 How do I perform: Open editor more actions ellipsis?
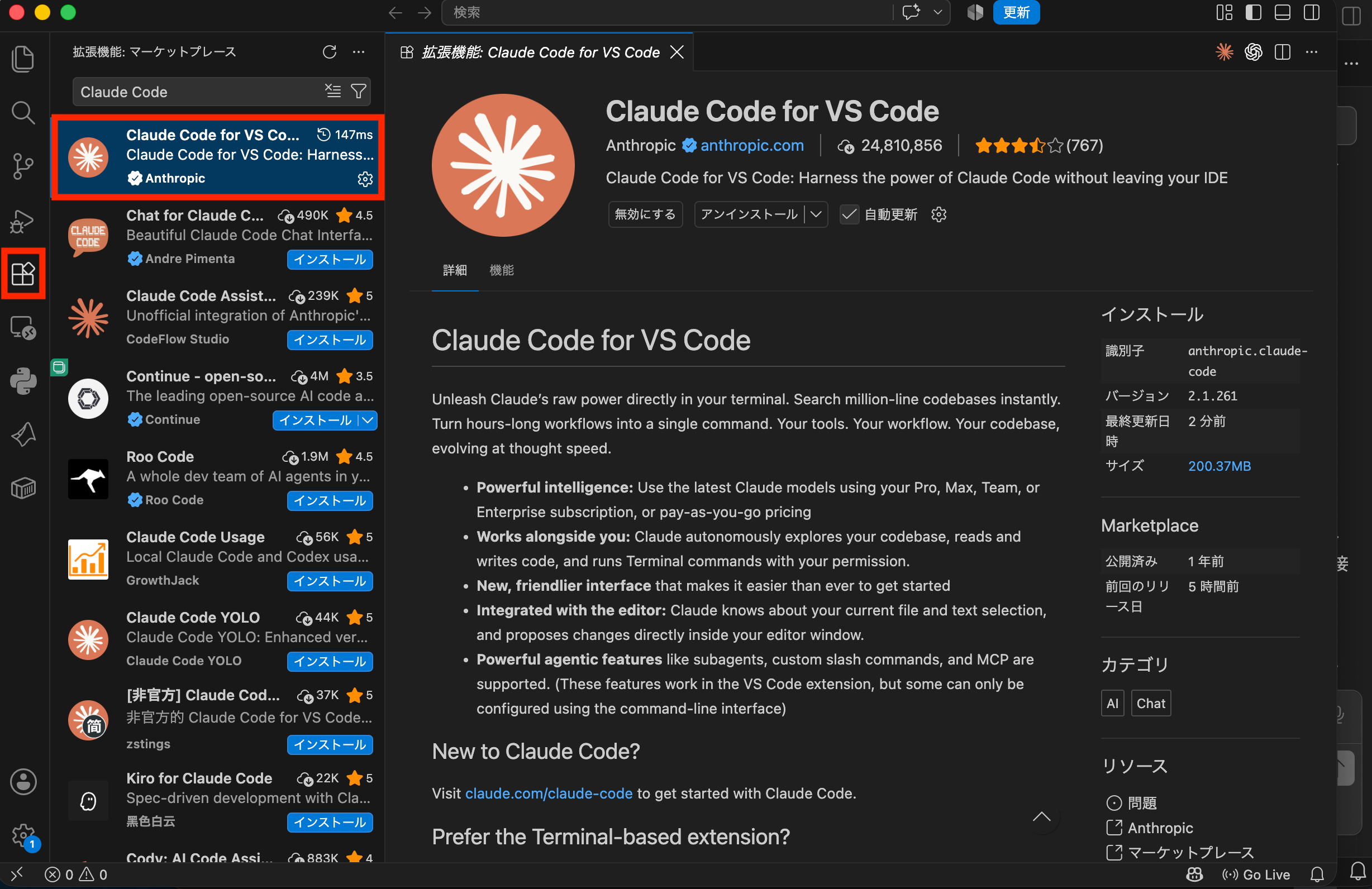pos(1312,52)
